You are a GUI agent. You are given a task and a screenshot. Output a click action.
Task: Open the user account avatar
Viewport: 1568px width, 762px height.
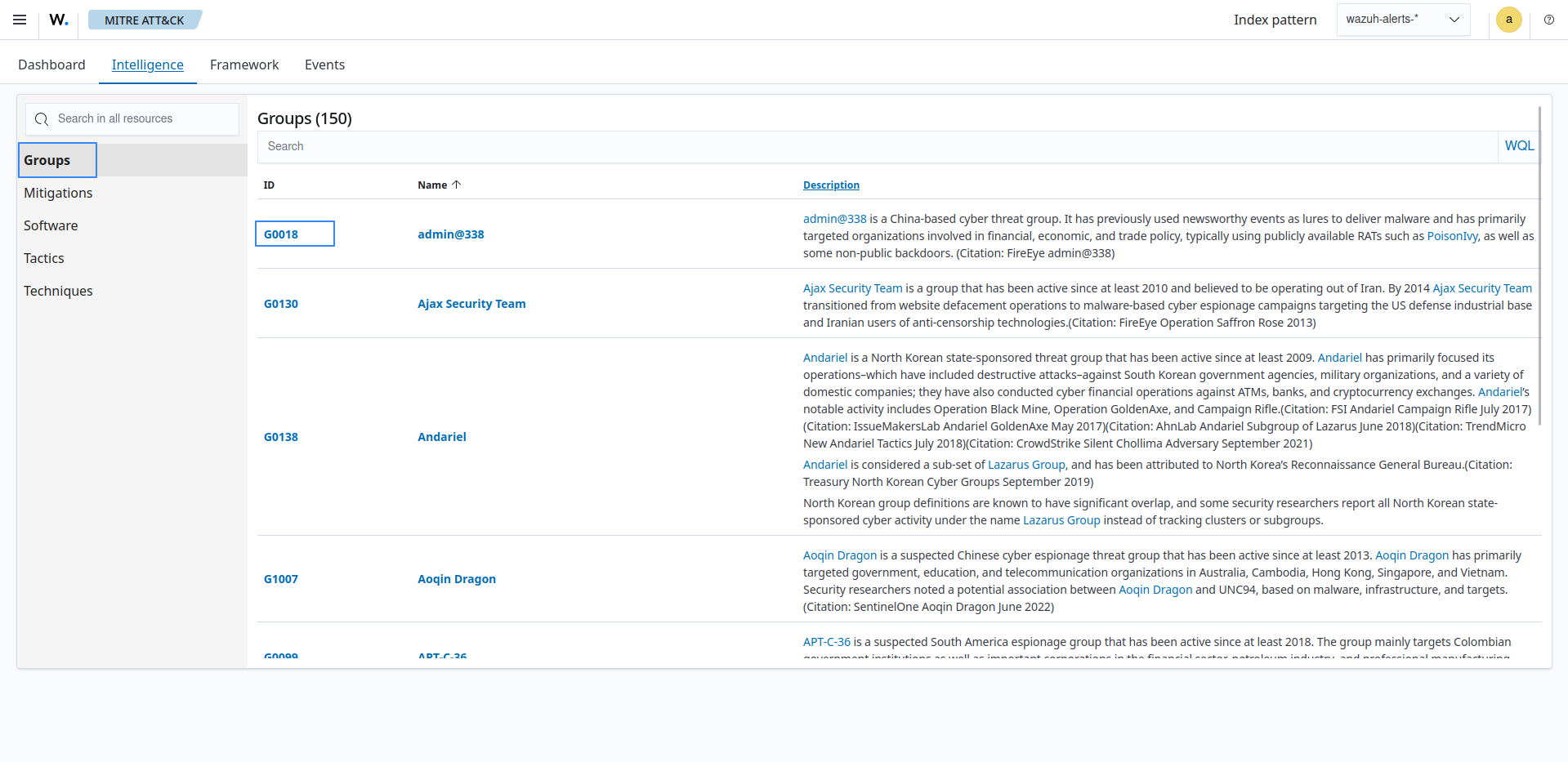[1508, 20]
